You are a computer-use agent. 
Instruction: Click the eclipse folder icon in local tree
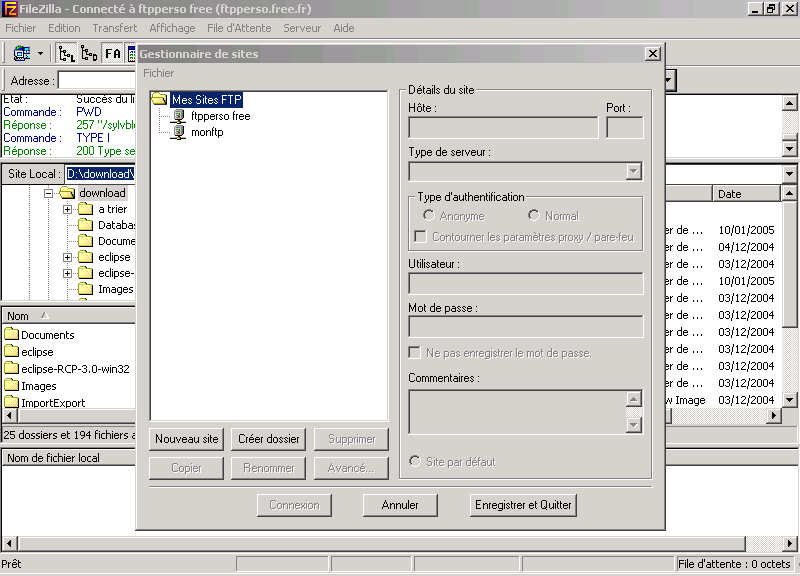[x=86, y=257]
